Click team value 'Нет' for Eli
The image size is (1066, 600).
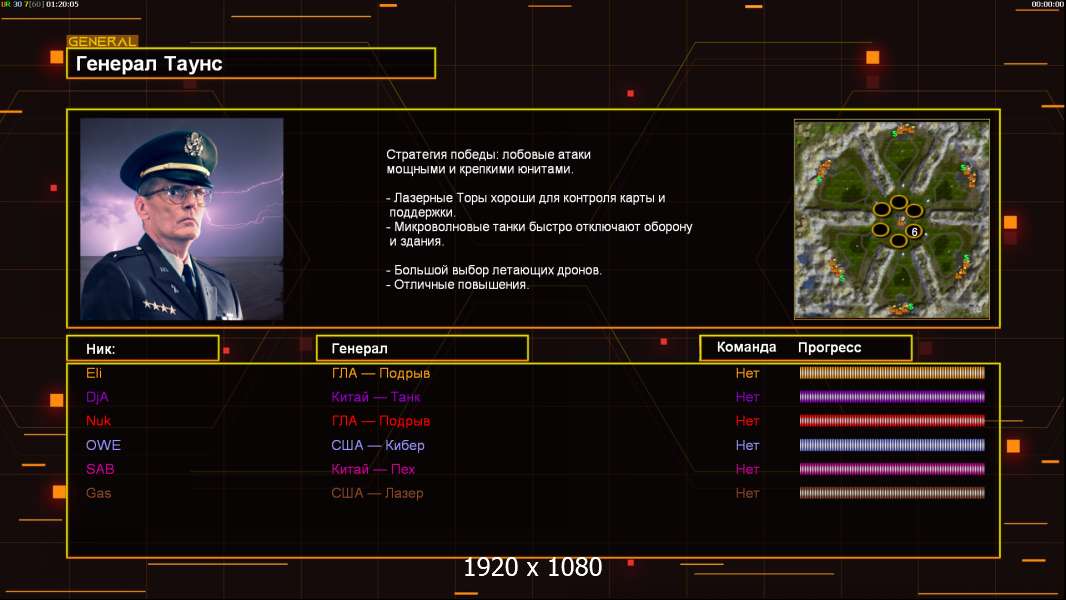click(x=747, y=373)
